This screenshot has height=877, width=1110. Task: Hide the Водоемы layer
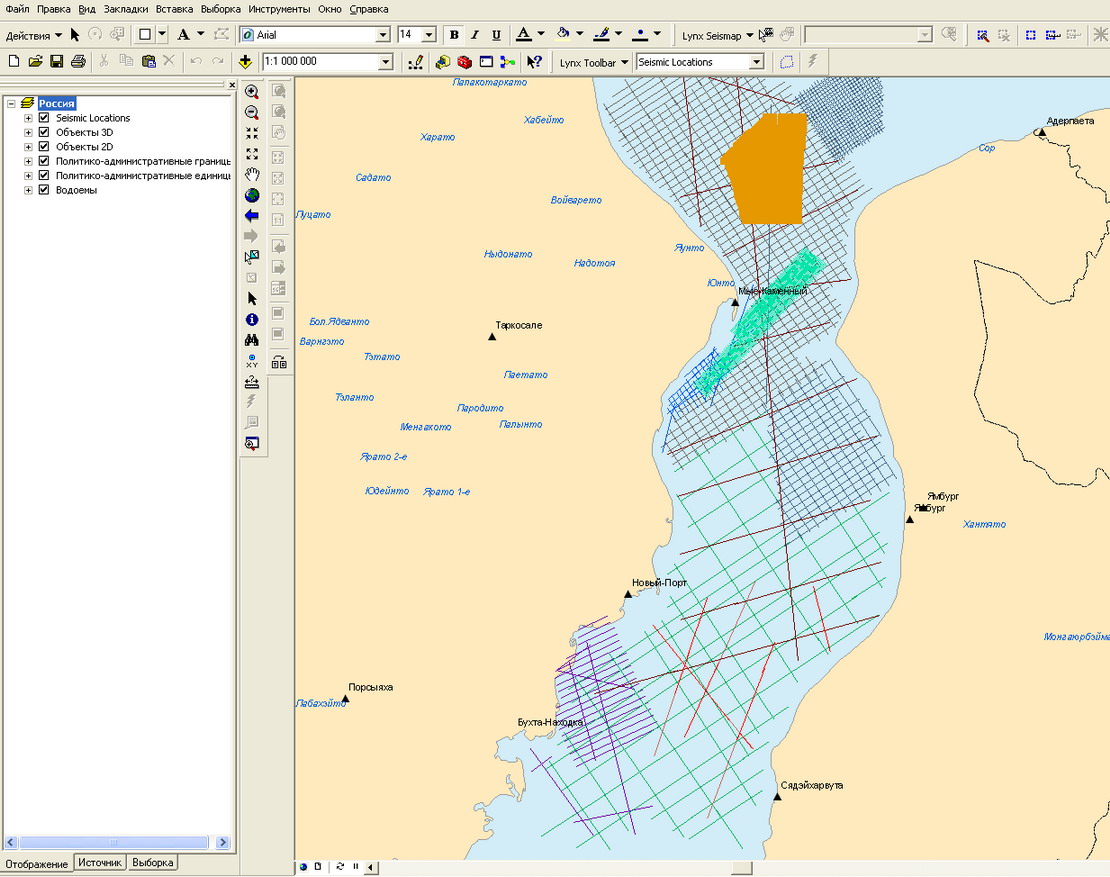tap(44, 190)
